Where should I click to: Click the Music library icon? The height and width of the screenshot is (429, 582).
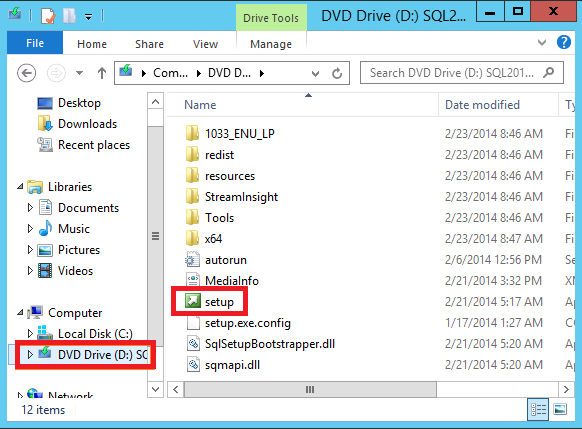pyautogui.click(x=45, y=228)
